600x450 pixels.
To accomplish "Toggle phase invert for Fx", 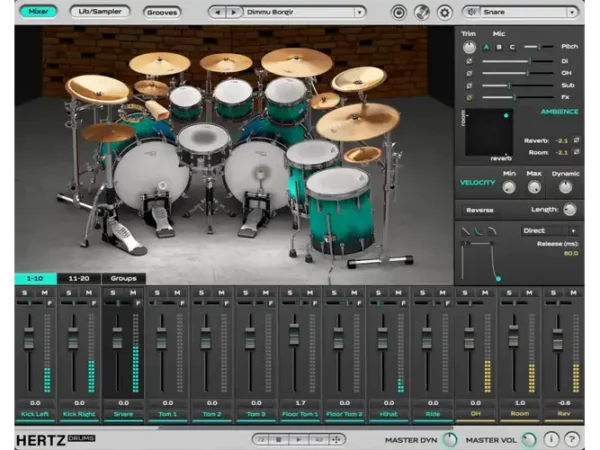I will [469, 98].
